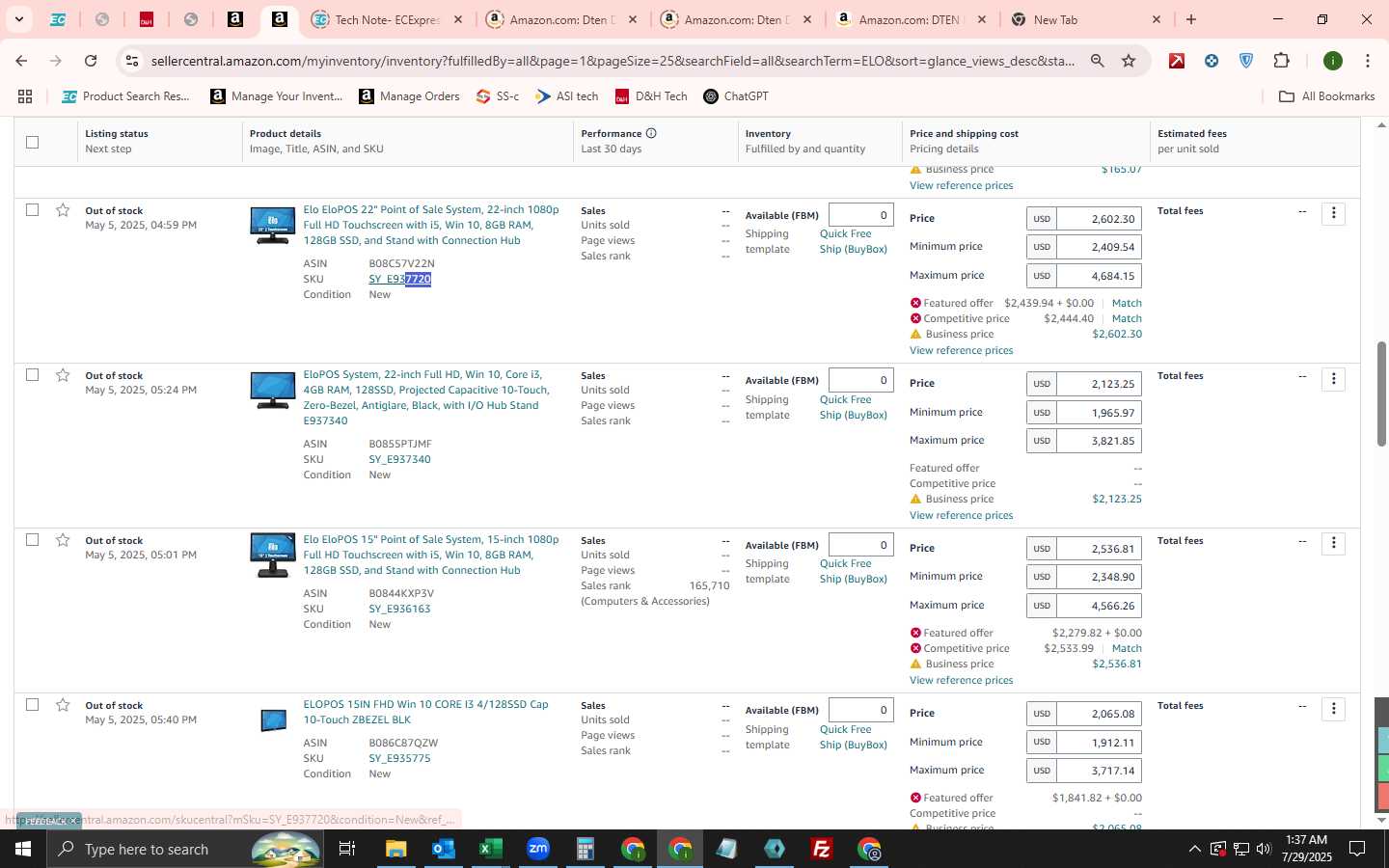This screenshot has height=868, width=1389.
Task: Switch to Tech Note- ECExpress tab
Action: point(388,19)
